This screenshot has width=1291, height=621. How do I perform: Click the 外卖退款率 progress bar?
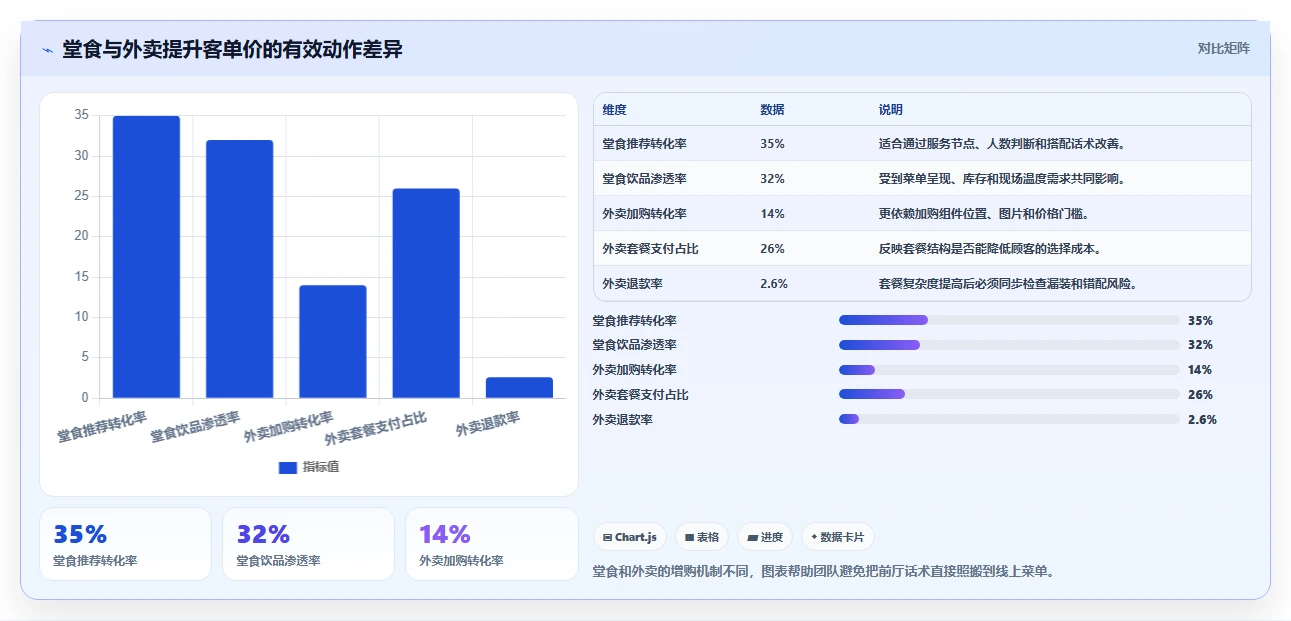pos(1009,419)
